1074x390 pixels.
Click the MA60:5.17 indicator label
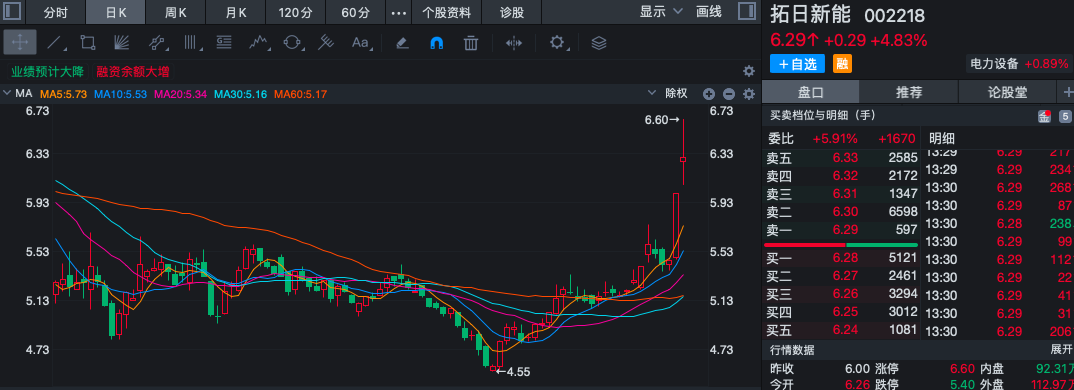coord(301,94)
